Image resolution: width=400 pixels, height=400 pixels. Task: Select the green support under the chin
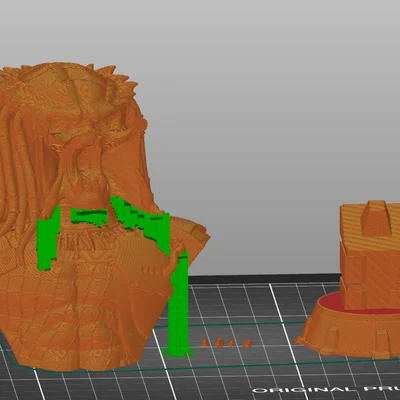(x=89, y=217)
